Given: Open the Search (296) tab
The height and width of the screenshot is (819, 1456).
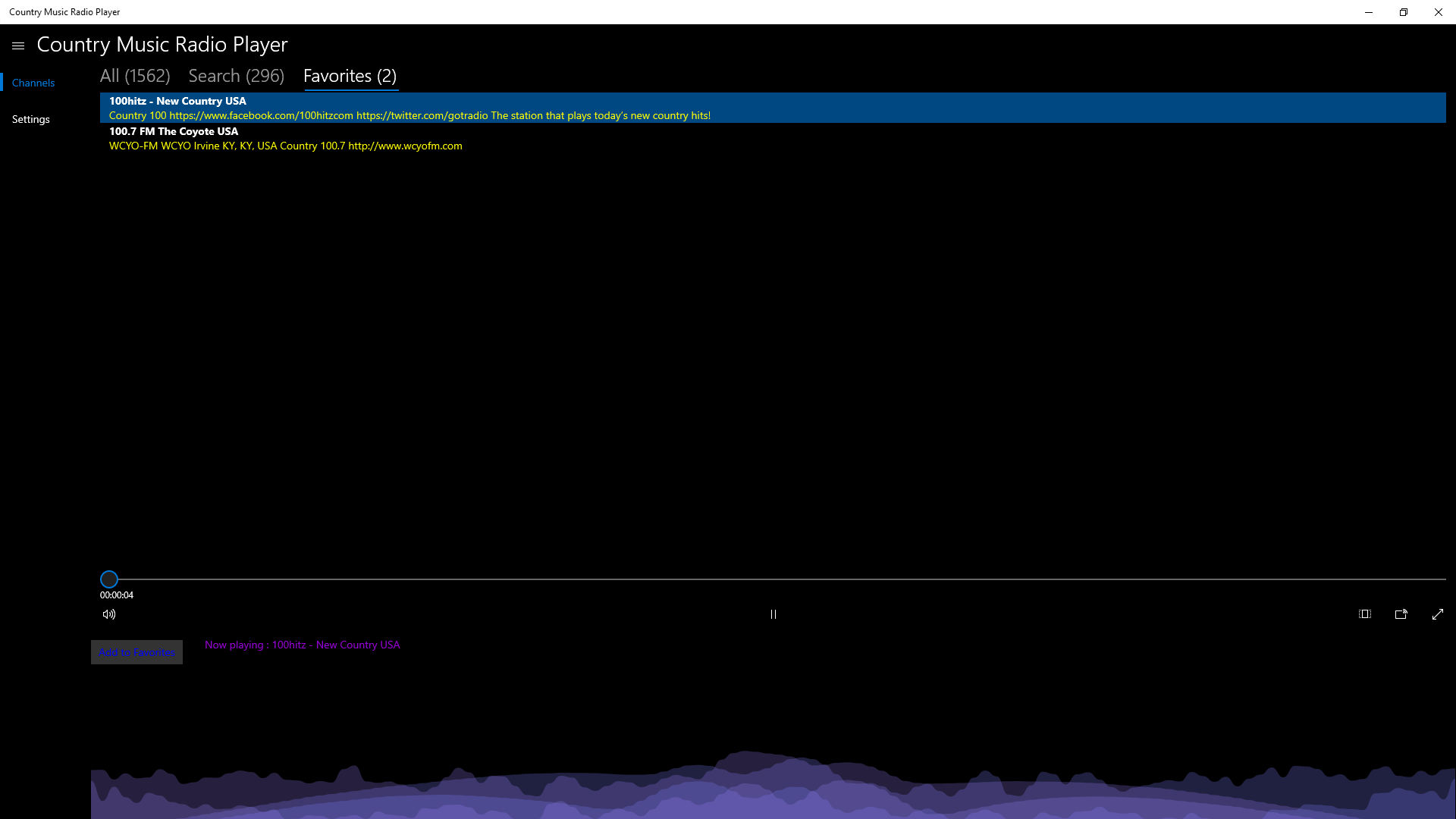Looking at the screenshot, I should pos(236,76).
